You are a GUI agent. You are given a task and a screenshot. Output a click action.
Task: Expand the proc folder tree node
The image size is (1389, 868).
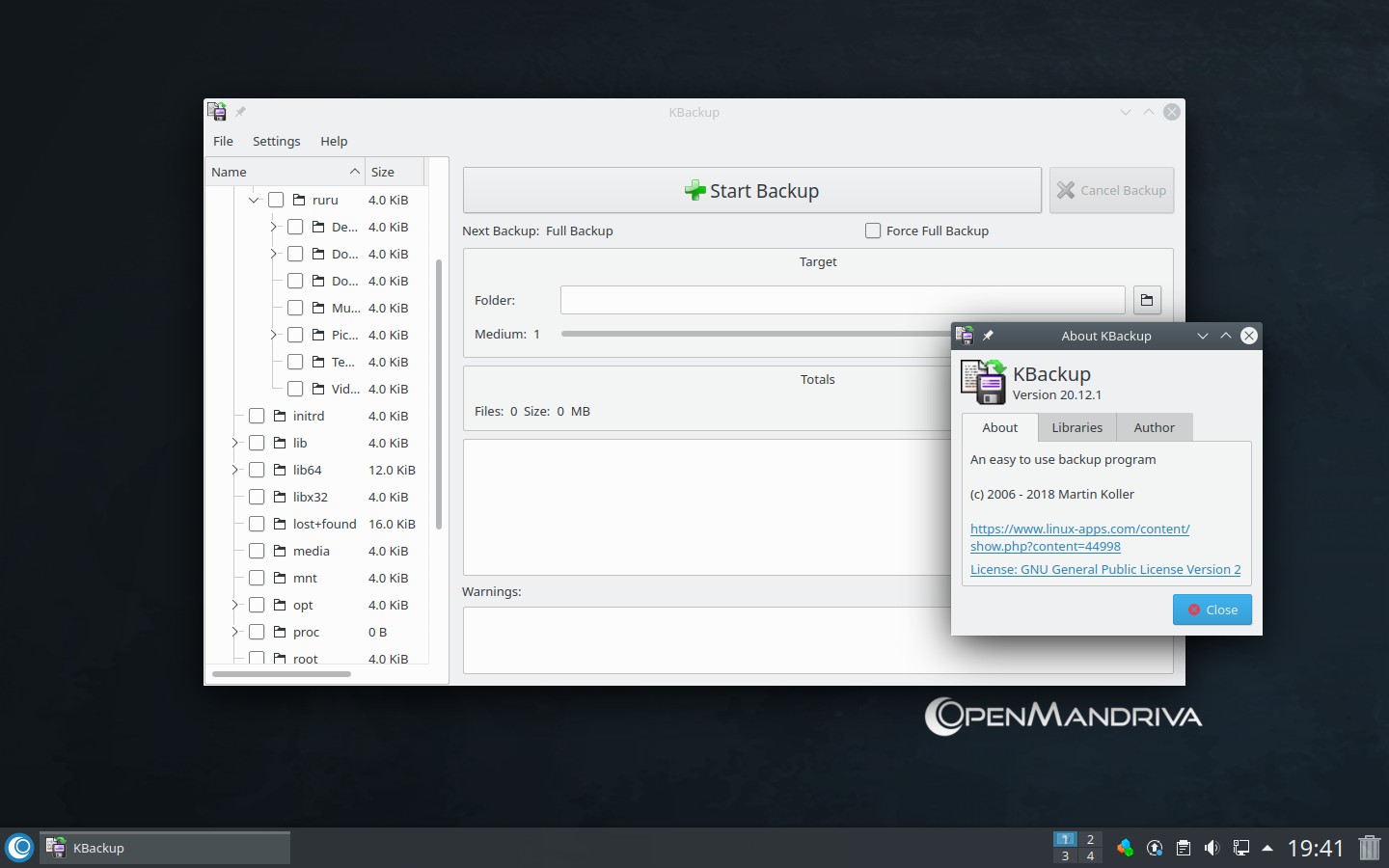coord(235,632)
